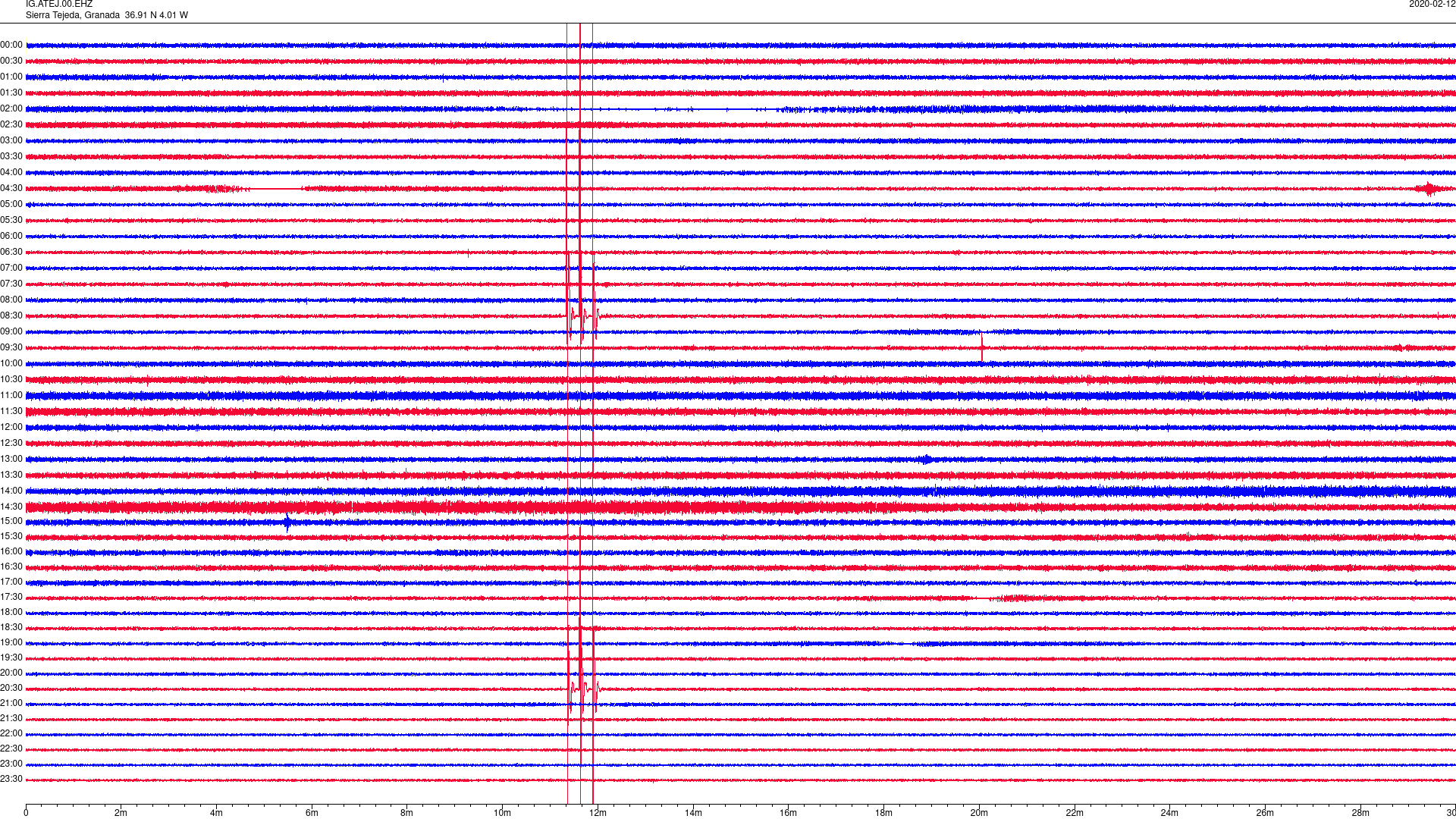The width and height of the screenshot is (1456, 819).
Task: Select the 05:30 time row label
Action: tap(11, 220)
